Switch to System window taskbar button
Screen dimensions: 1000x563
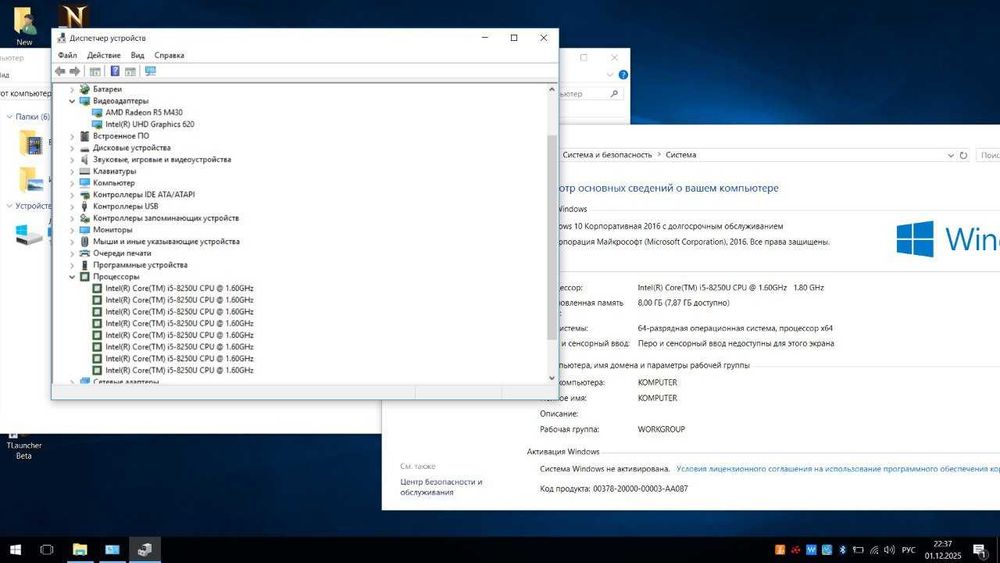click(x=112, y=550)
